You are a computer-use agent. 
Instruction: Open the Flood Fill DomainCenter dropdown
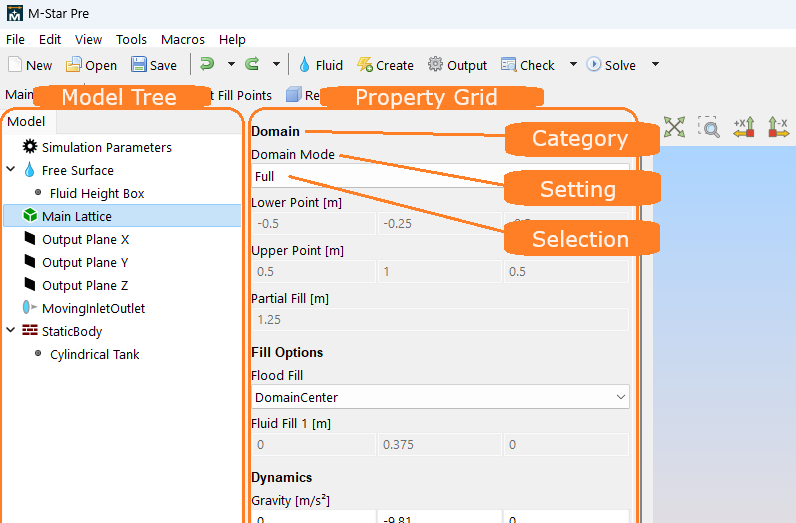tap(440, 397)
